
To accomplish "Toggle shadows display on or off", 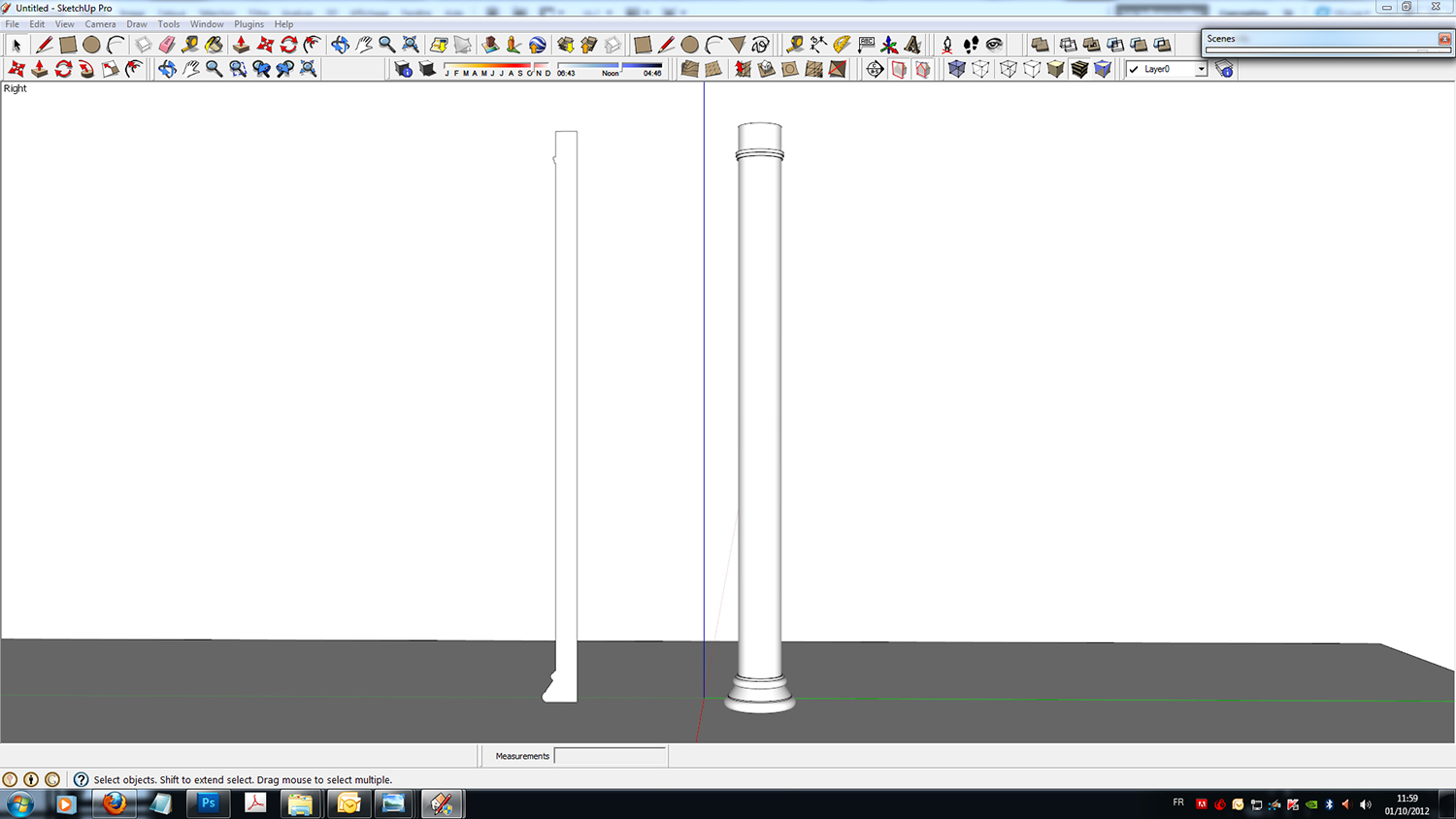I will pos(427,69).
